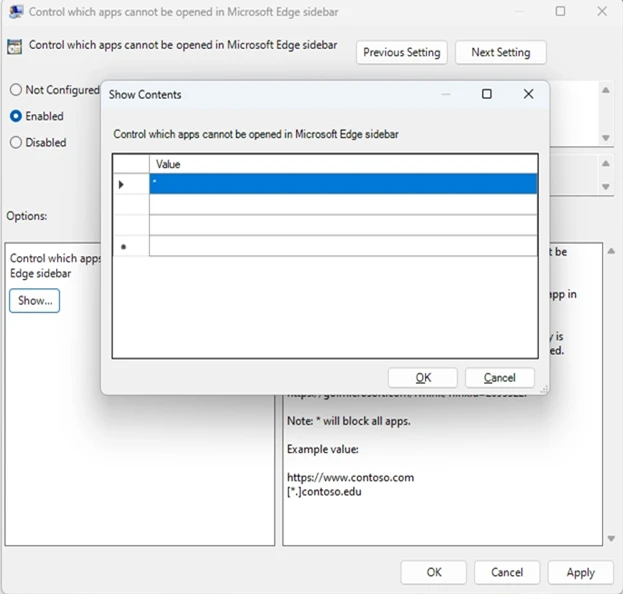Confirm Show Contents dialog with OK
The image size is (623, 594).
tap(422, 377)
